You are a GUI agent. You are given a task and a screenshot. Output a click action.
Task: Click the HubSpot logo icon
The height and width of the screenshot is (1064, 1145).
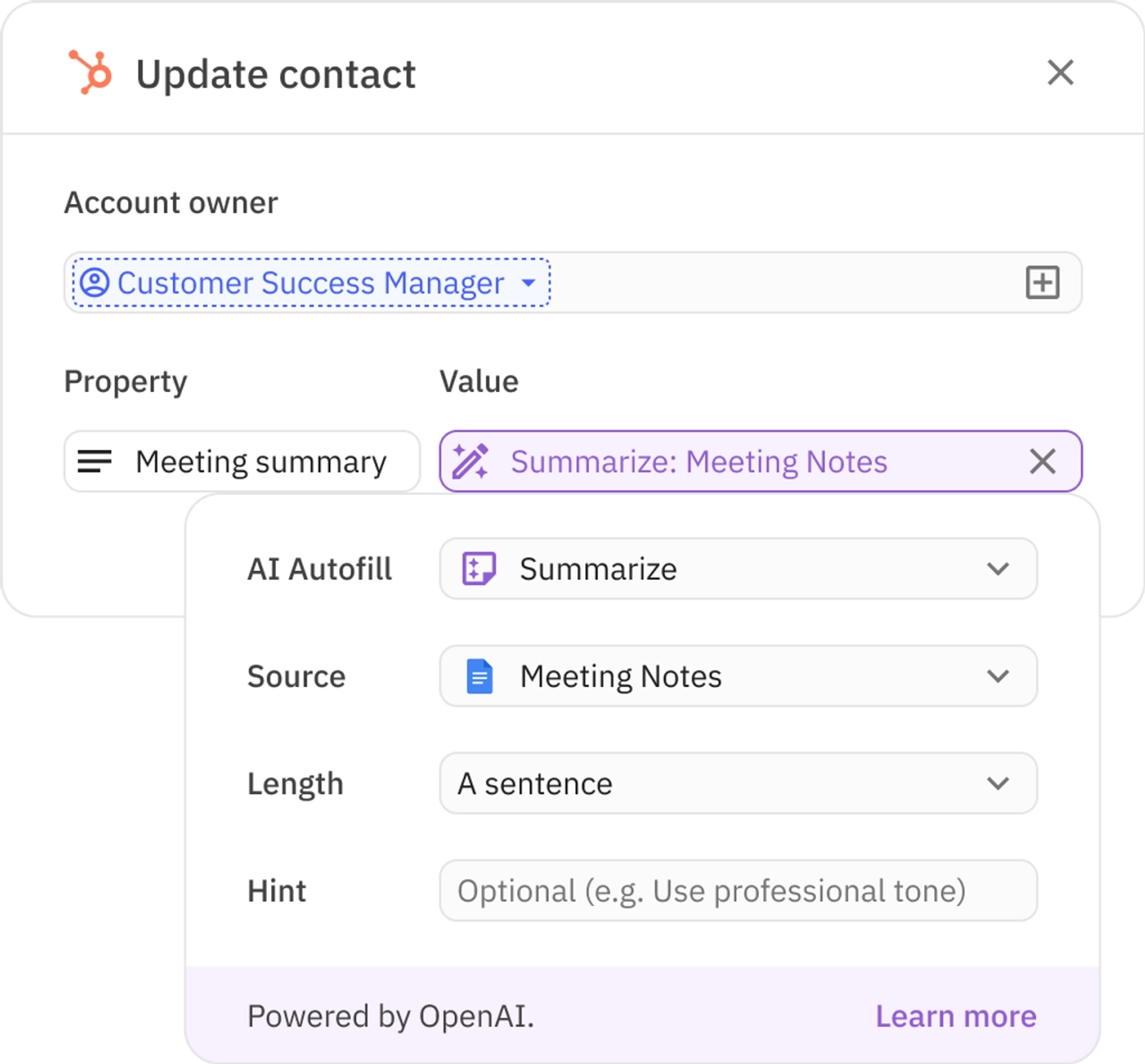(91, 72)
